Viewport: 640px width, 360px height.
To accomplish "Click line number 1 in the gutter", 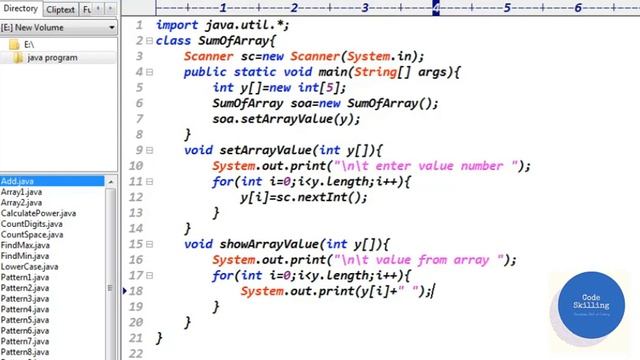I will 139,25.
